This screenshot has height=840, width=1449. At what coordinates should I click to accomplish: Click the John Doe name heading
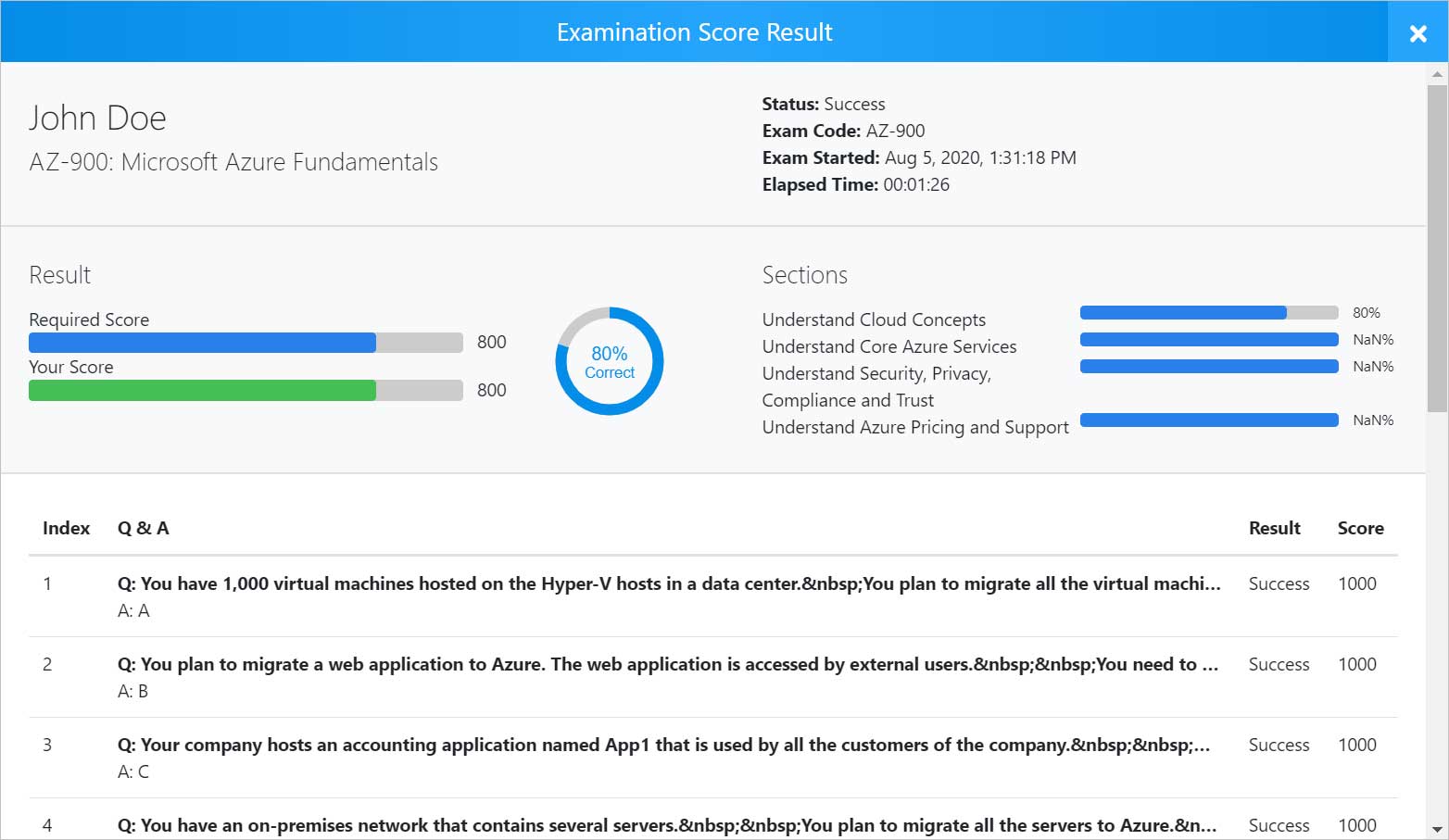point(97,119)
